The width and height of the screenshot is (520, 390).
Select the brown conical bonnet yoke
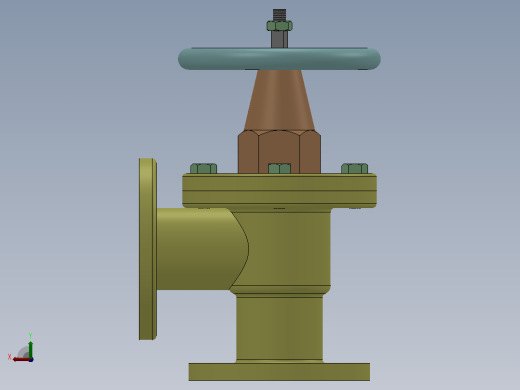279,100
